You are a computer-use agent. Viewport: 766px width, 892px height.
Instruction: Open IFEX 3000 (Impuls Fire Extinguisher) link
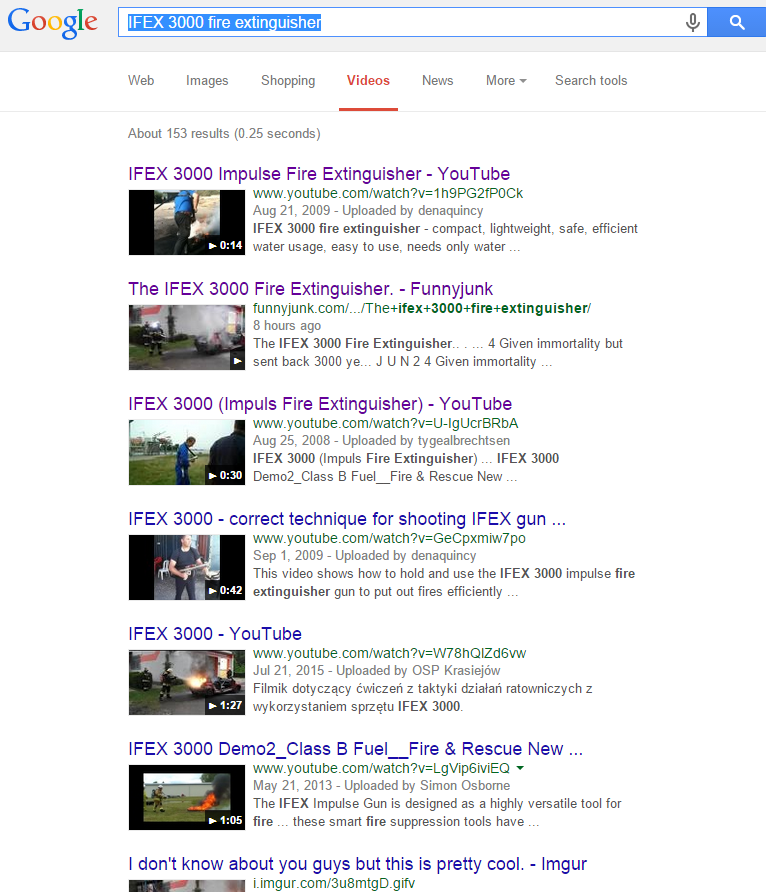point(320,404)
